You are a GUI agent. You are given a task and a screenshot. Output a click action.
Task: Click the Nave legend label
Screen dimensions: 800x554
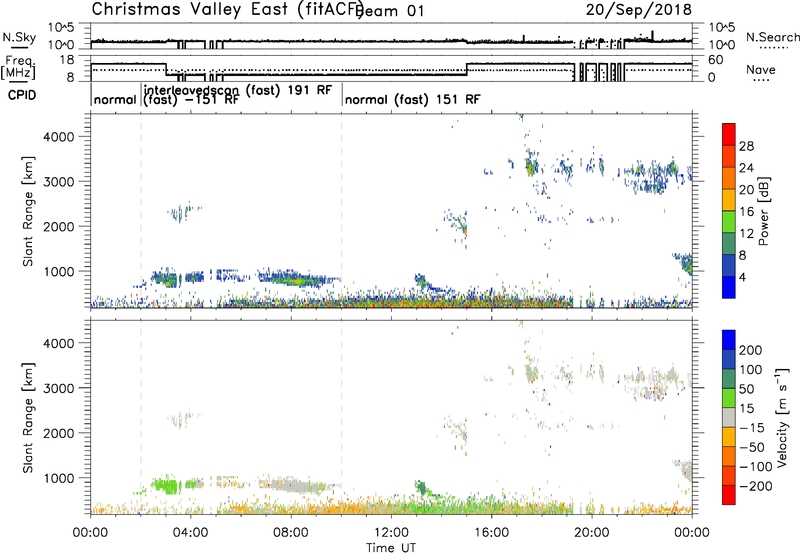point(760,69)
